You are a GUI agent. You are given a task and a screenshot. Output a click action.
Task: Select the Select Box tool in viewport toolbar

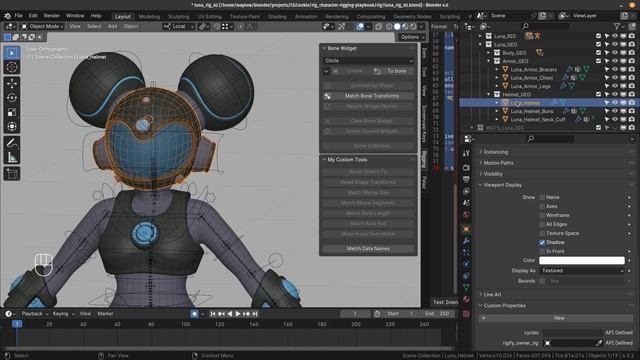tap(12, 53)
